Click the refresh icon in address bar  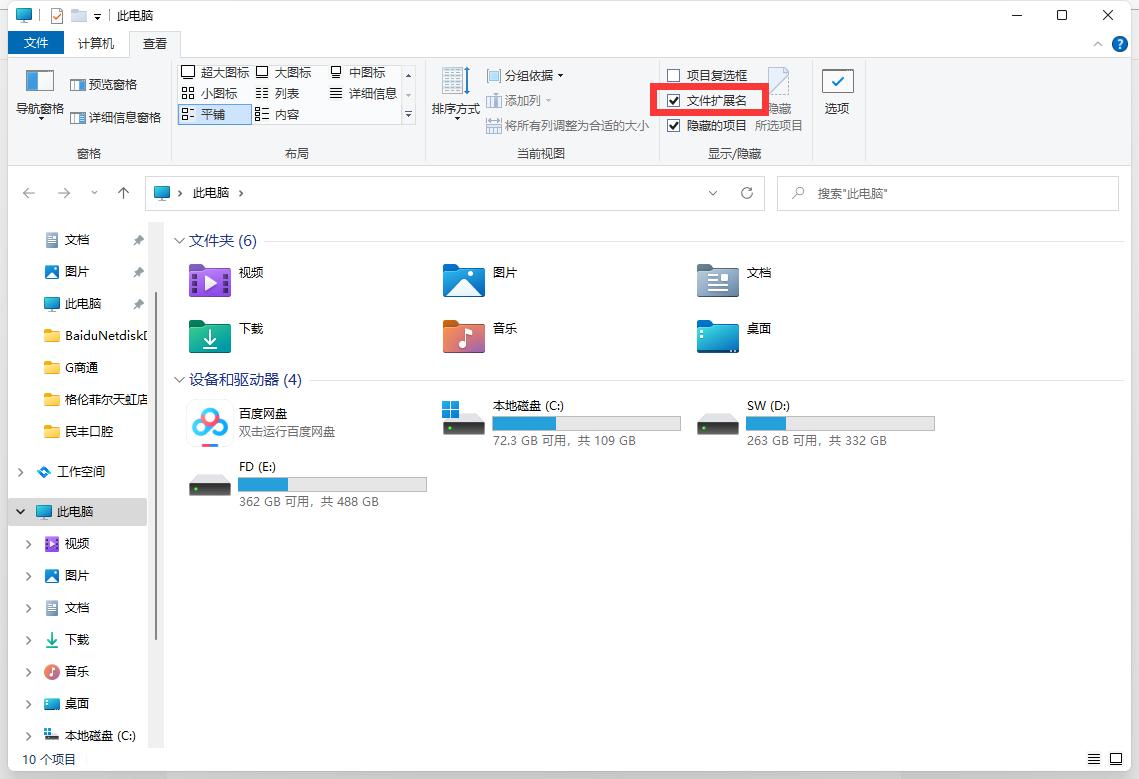746,193
